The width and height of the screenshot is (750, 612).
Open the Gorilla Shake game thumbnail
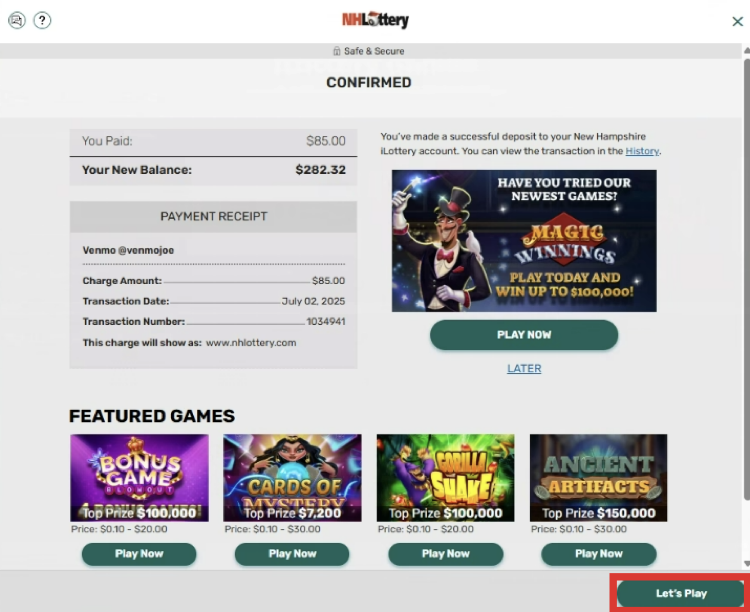click(445, 478)
